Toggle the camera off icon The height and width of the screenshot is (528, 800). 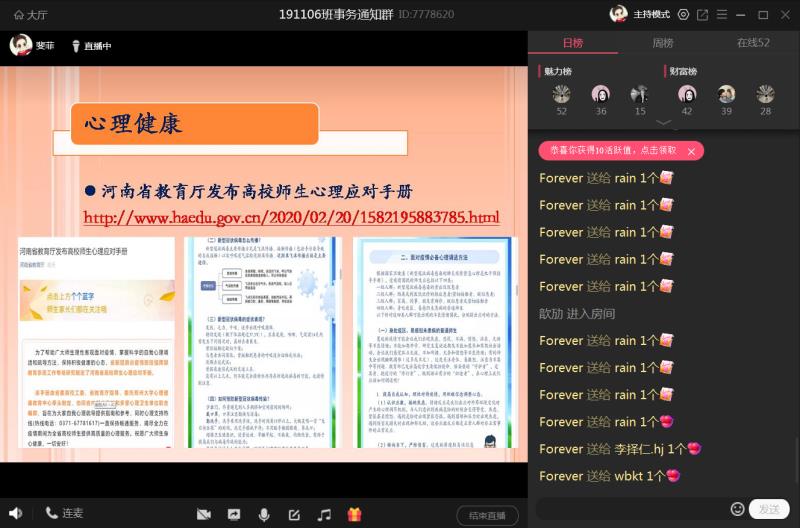[x=204, y=515]
